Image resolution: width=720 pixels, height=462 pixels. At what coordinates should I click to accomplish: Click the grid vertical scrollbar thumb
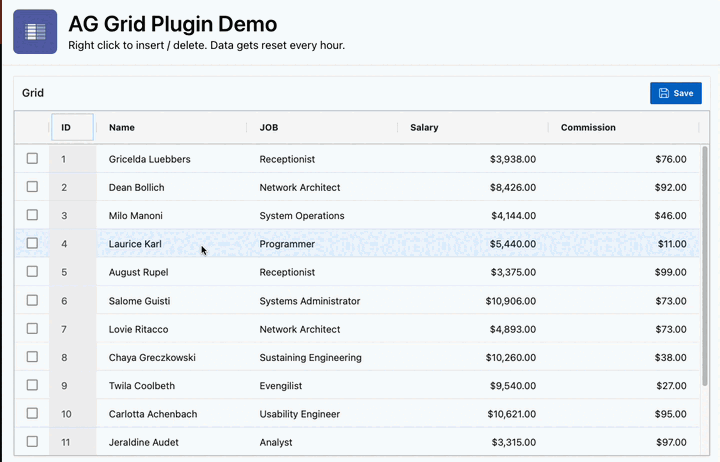point(705,266)
